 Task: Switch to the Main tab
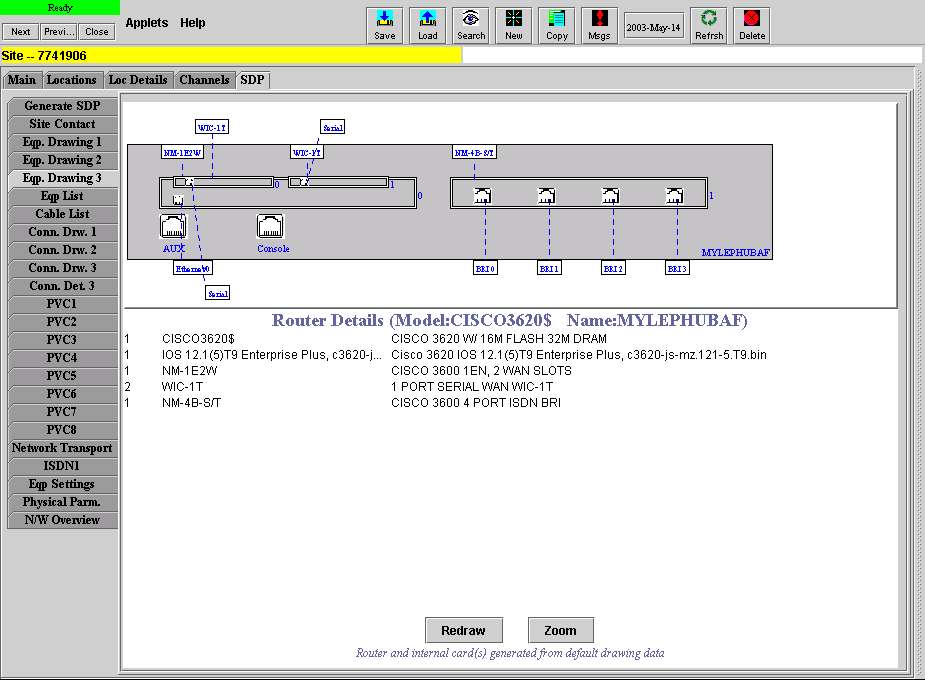coord(22,80)
